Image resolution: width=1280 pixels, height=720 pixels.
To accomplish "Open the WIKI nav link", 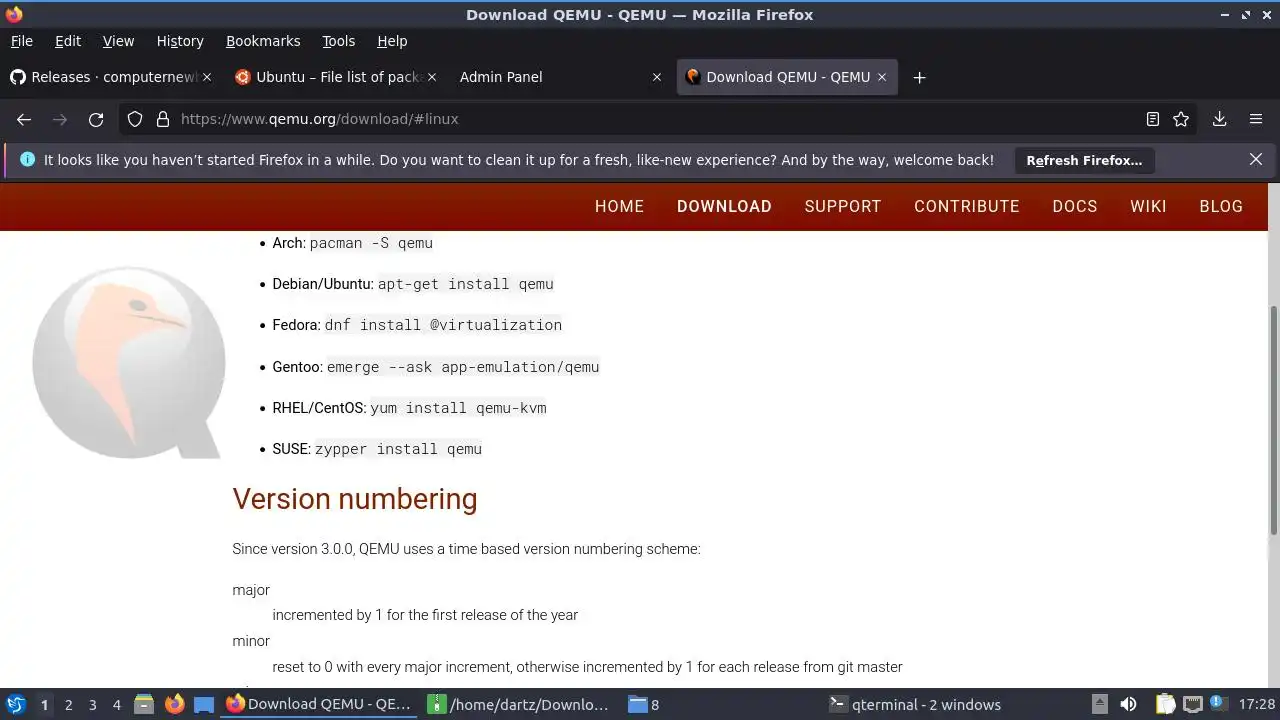I will point(1148,206).
